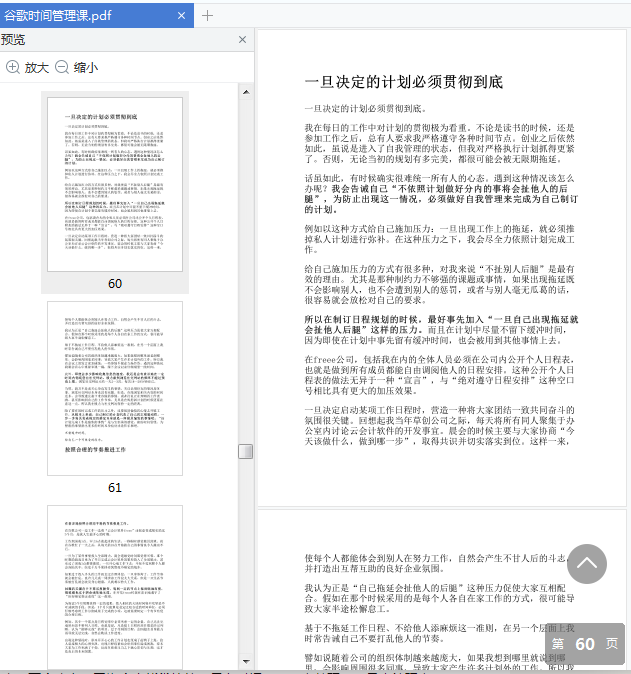This screenshot has width=631, height=674.
Task: Click paragraph starting 给自己施加压力的方式
Action: coord(439,284)
